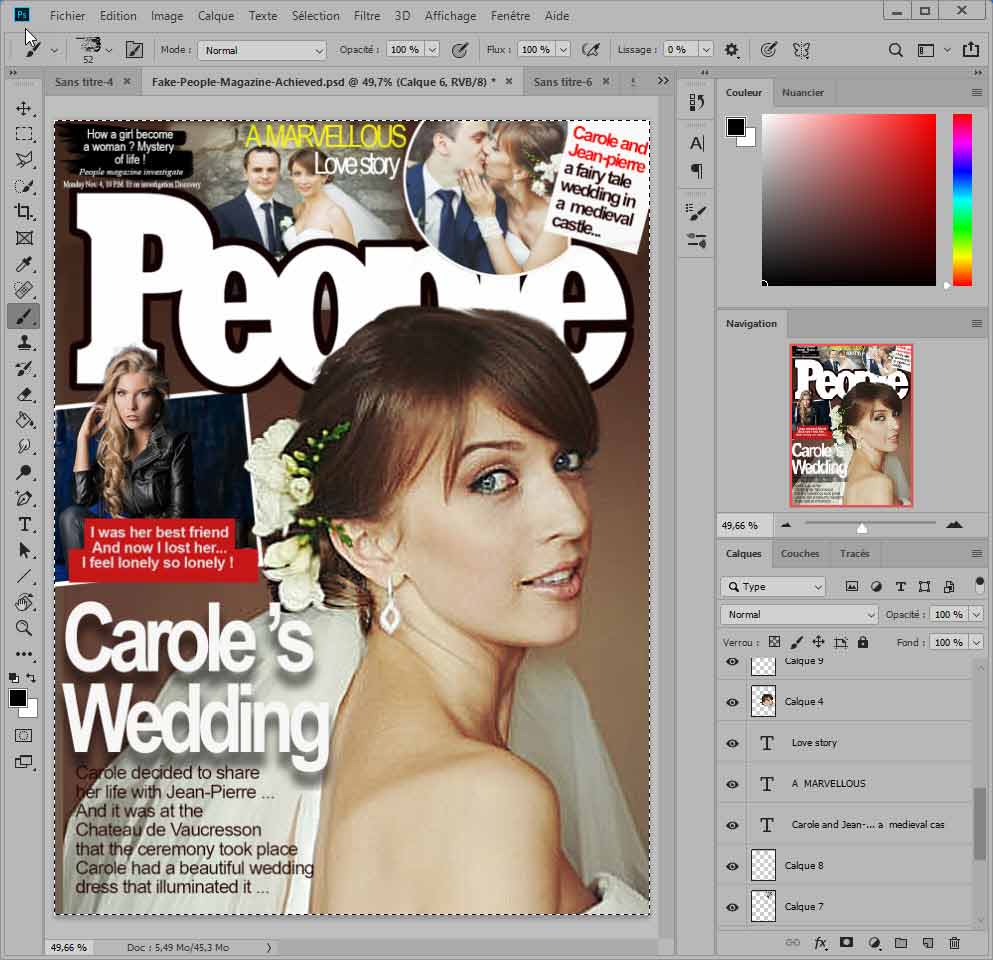Click the foreground color swatch in toolbox
The image size is (993, 960).
click(x=18, y=698)
